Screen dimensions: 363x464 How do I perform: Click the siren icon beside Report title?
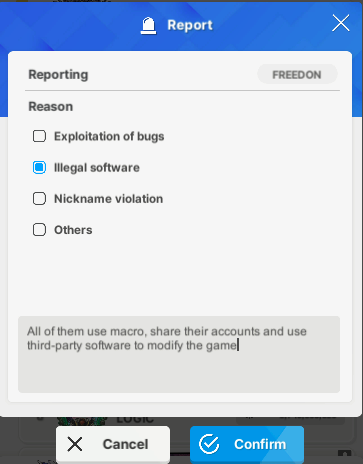(148, 26)
